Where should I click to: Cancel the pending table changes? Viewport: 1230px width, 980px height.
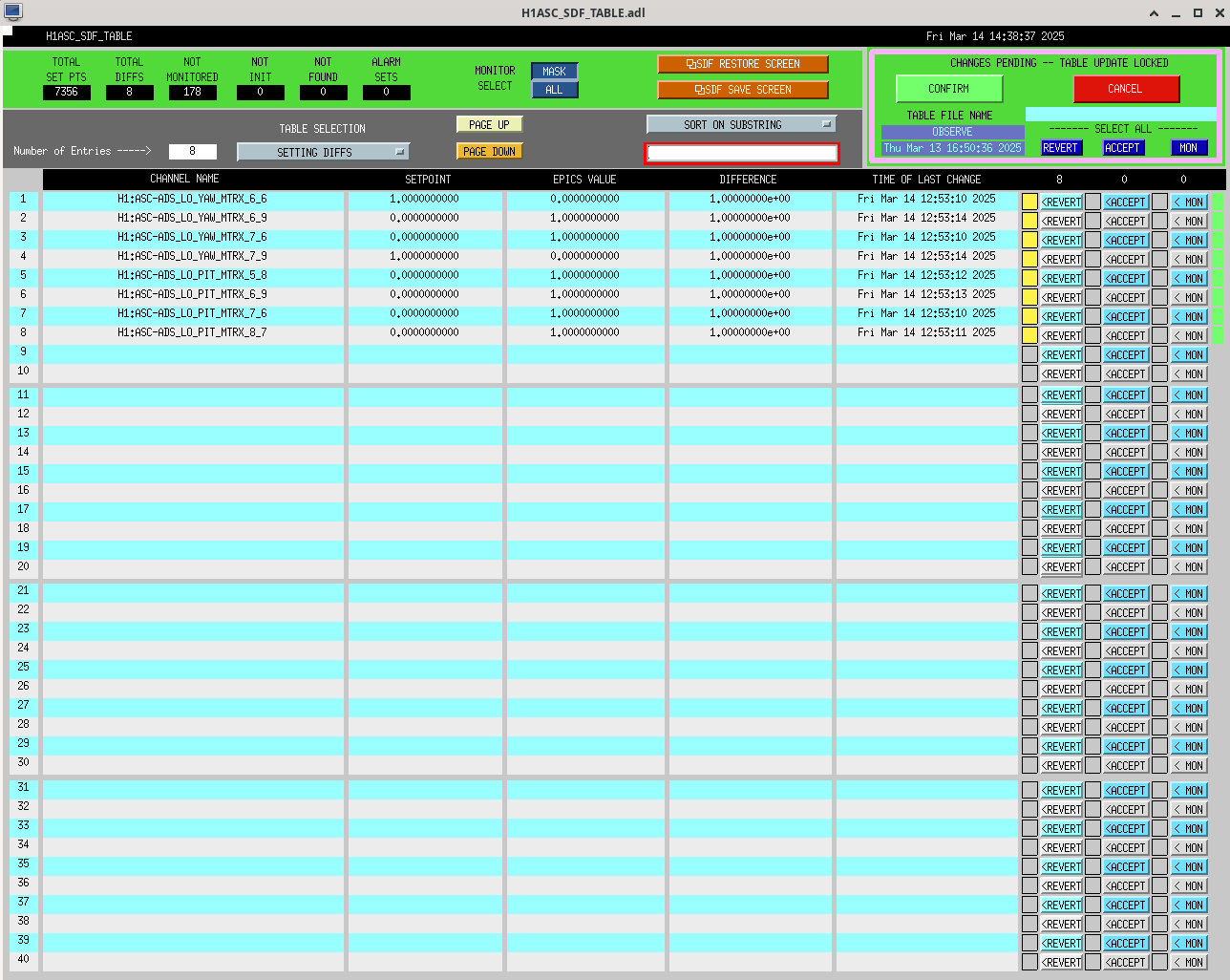1125,89
